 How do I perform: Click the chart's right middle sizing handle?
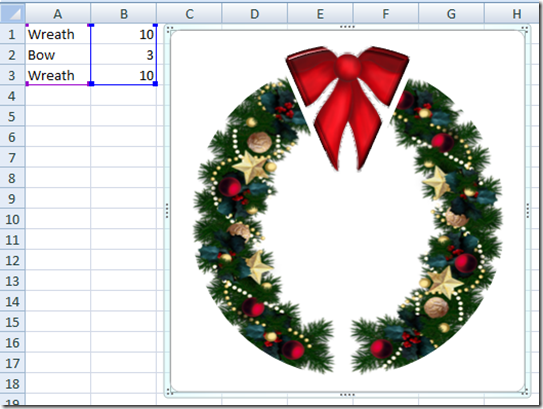click(528, 211)
